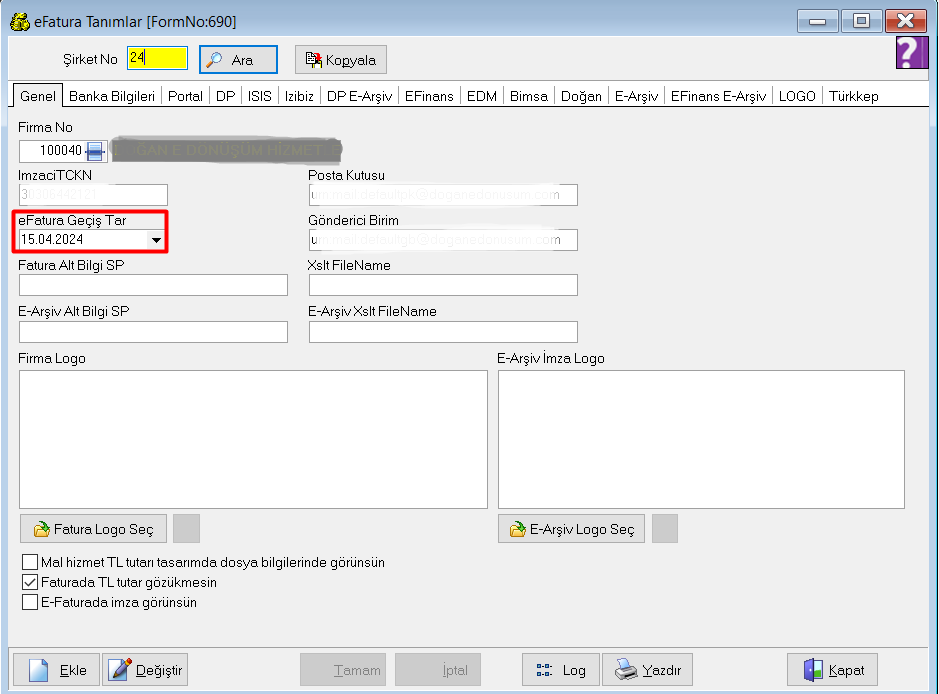Enable E-Faturada imza görünsün checkbox
Viewport: 939px width, 694px height.
point(30,602)
